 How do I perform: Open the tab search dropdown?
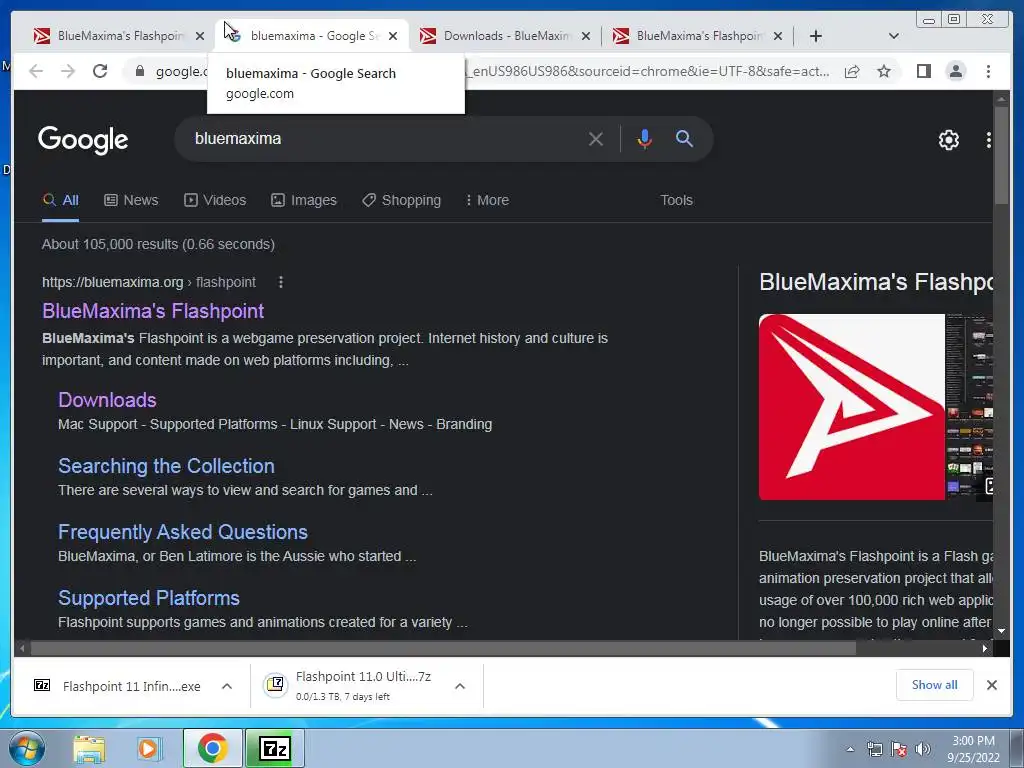pos(893,36)
